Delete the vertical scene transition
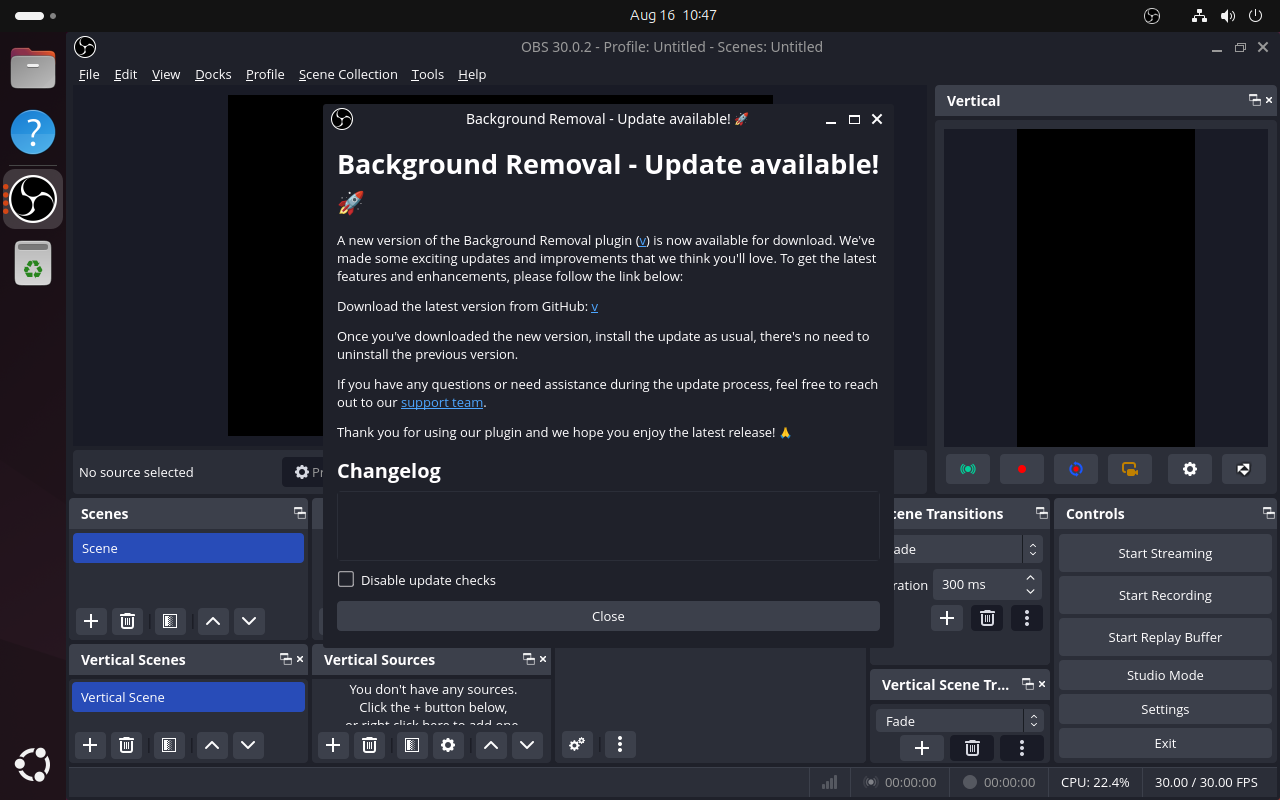This screenshot has width=1280, height=800. pos(972,748)
